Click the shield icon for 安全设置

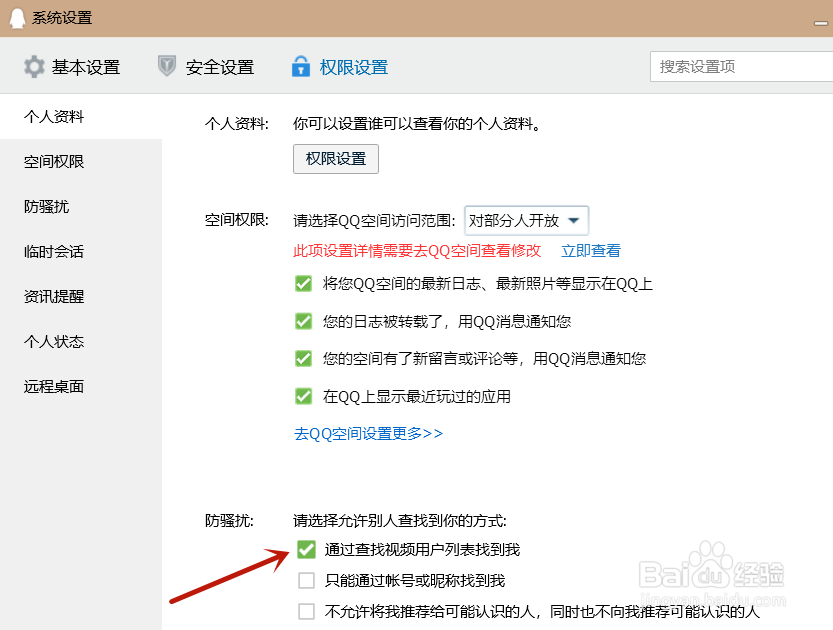(x=167, y=66)
